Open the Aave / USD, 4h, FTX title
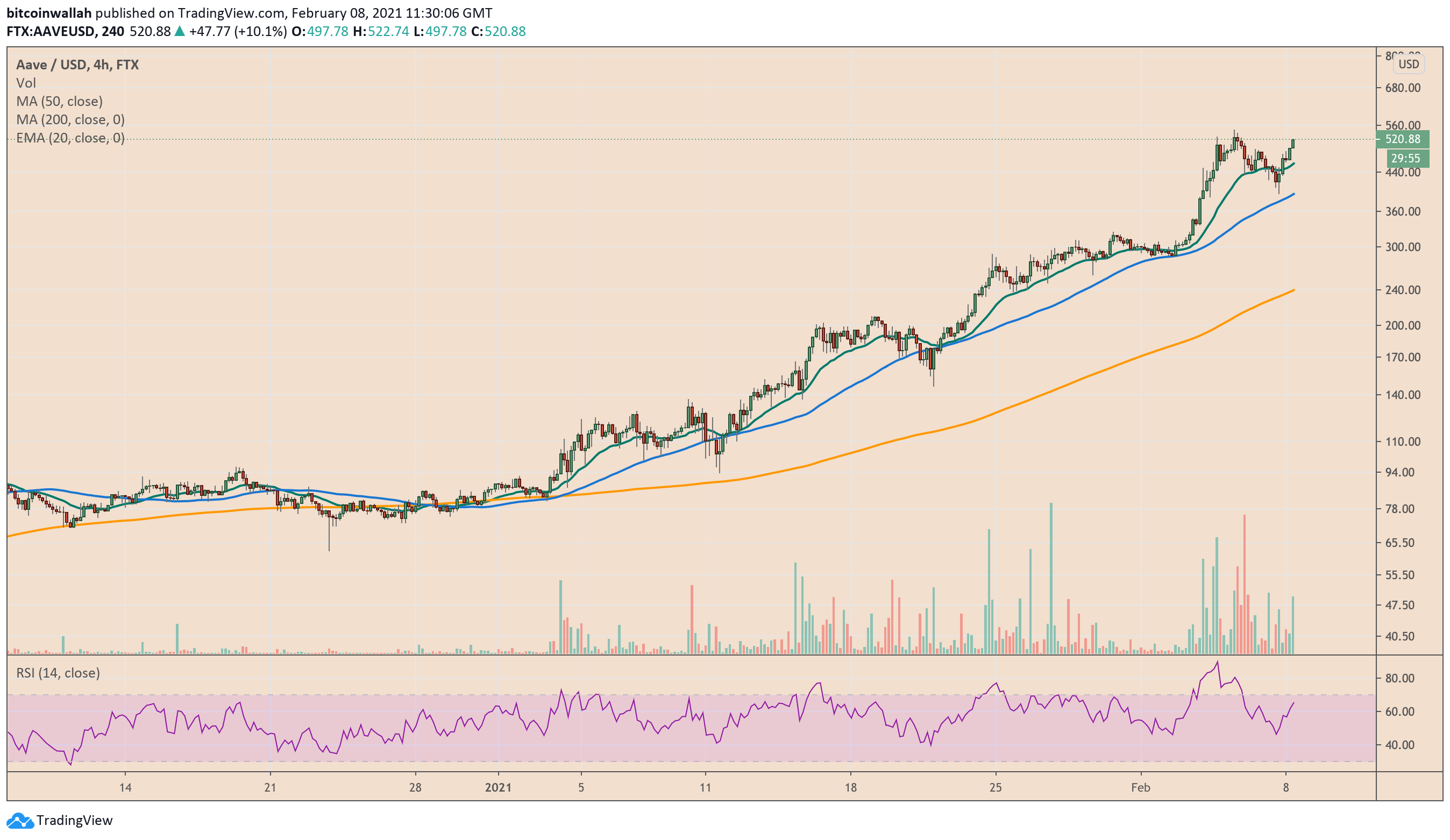The height and width of the screenshot is (840, 1450). click(77, 65)
